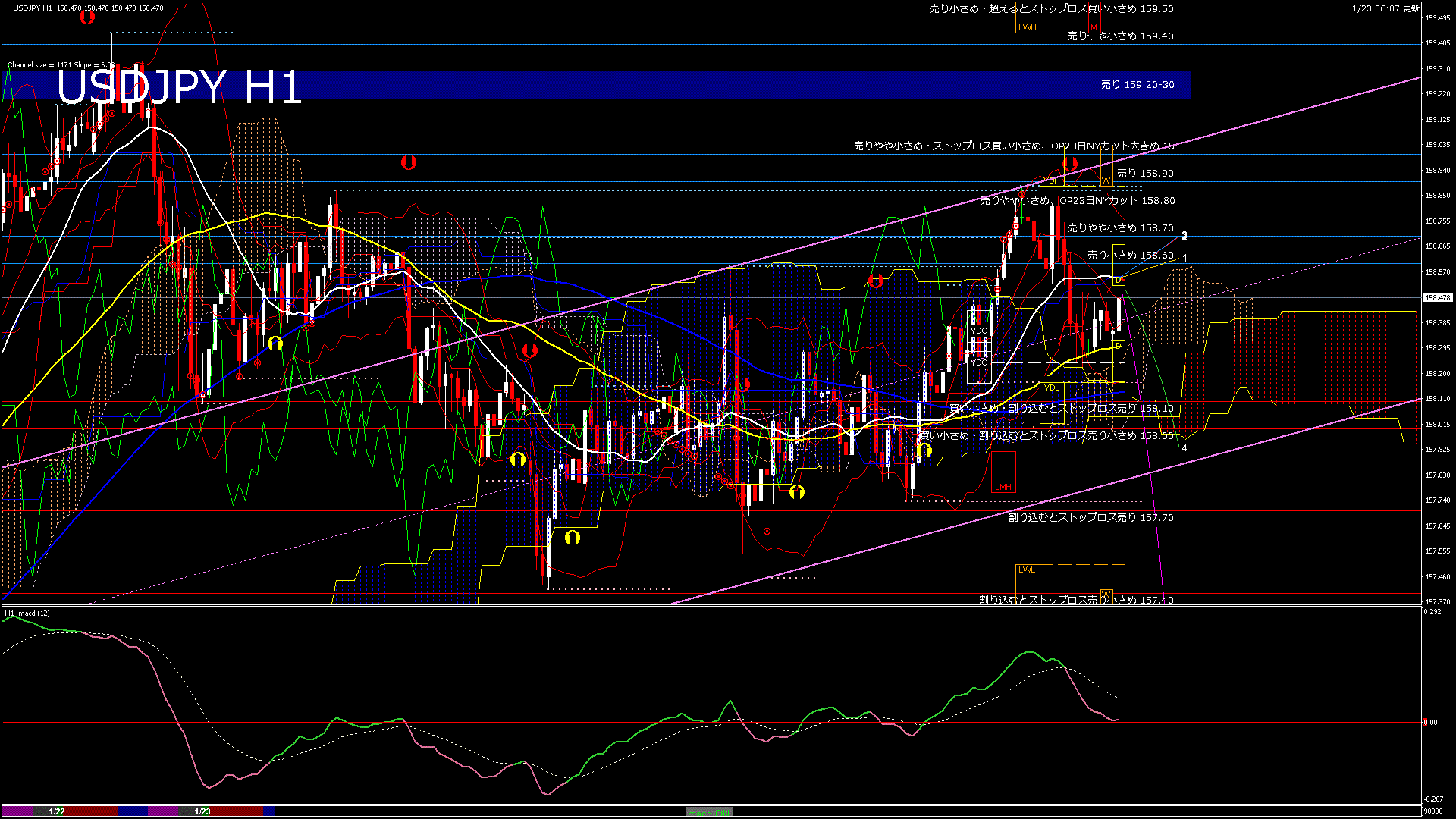Click the 割り込むとストップロス売り 157.70 label

pos(1090,518)
